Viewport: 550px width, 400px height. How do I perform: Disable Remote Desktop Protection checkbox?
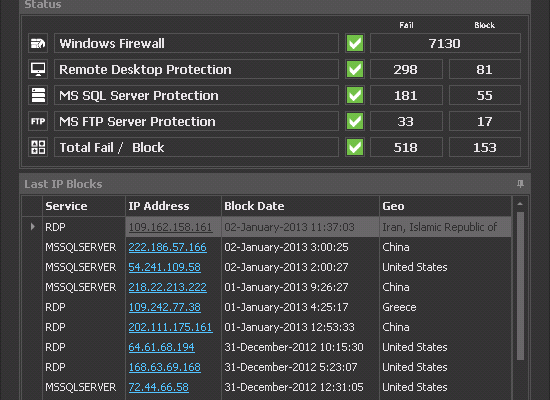(x=355, y=69)
